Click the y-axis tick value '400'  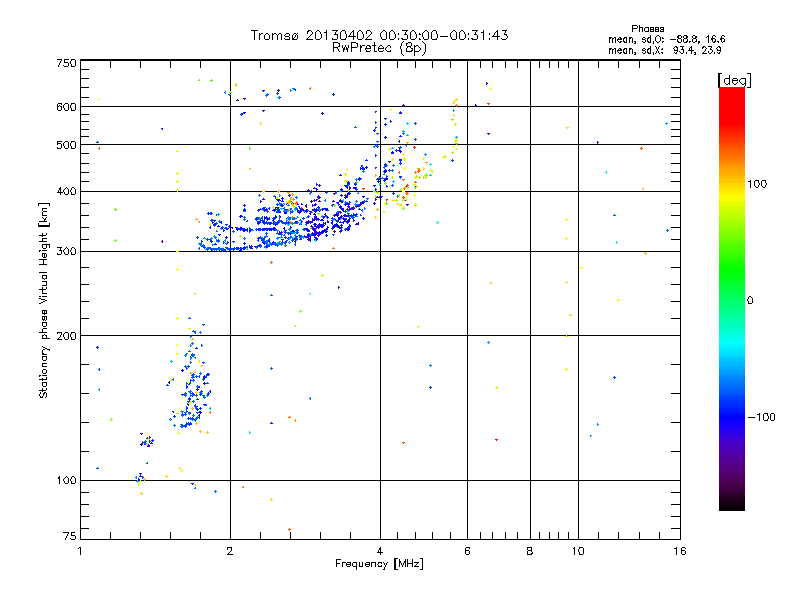pos(66,192)
